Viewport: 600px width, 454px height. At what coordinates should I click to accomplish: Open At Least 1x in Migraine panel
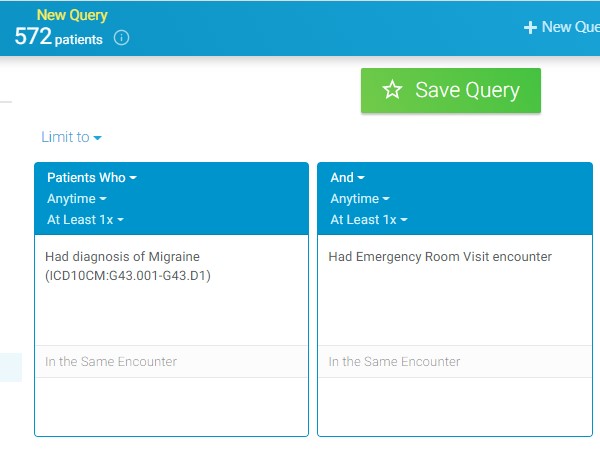coord(85,220)
